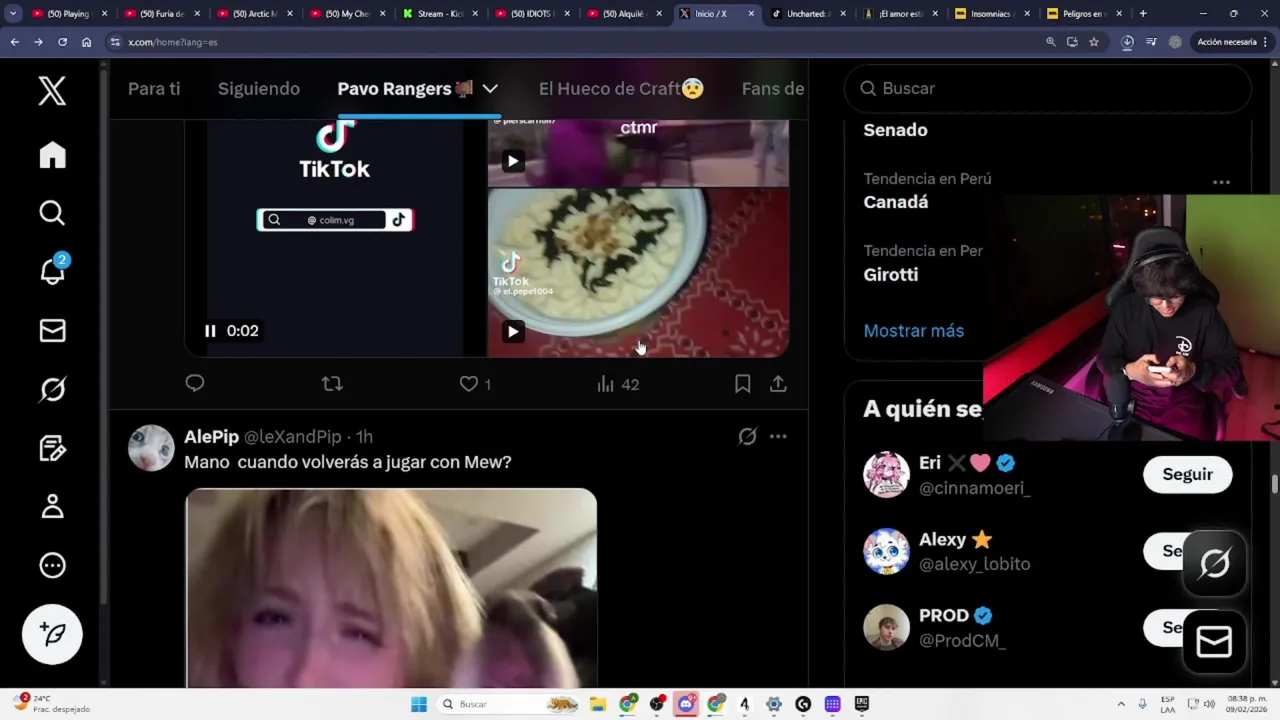Open Grok from the left sidebar

click(x=52, y=389)
